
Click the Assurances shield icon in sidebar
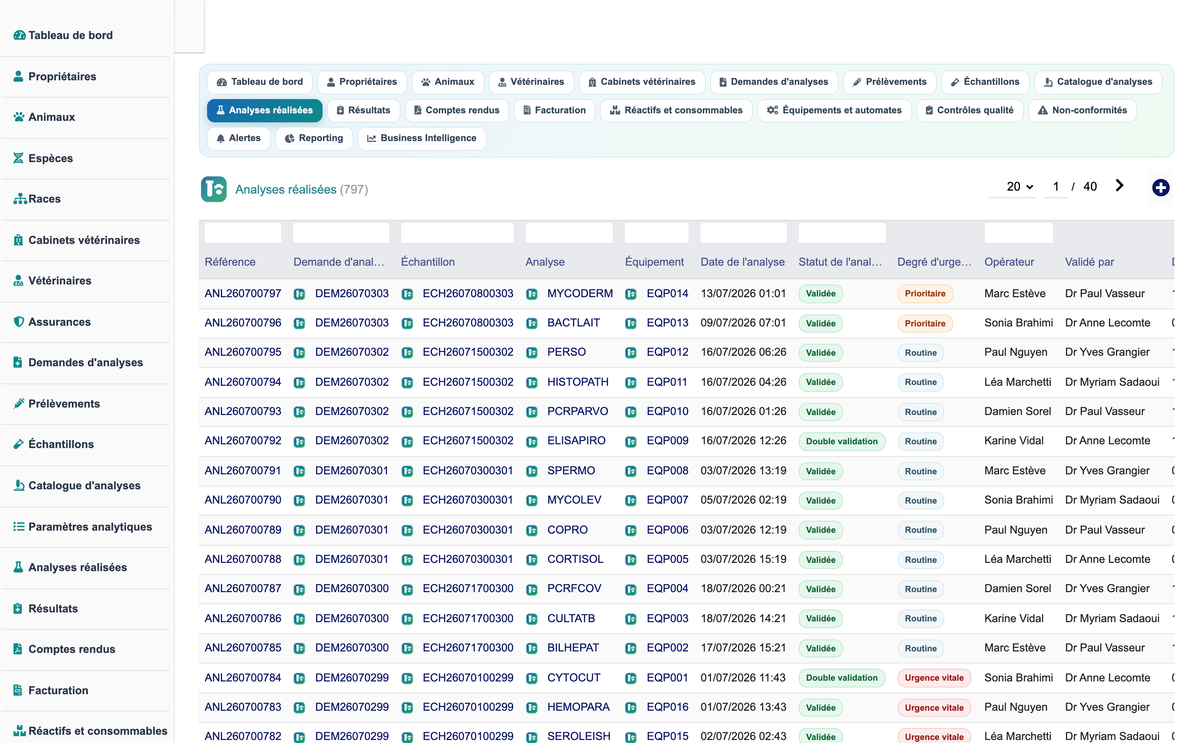point(19,322)
